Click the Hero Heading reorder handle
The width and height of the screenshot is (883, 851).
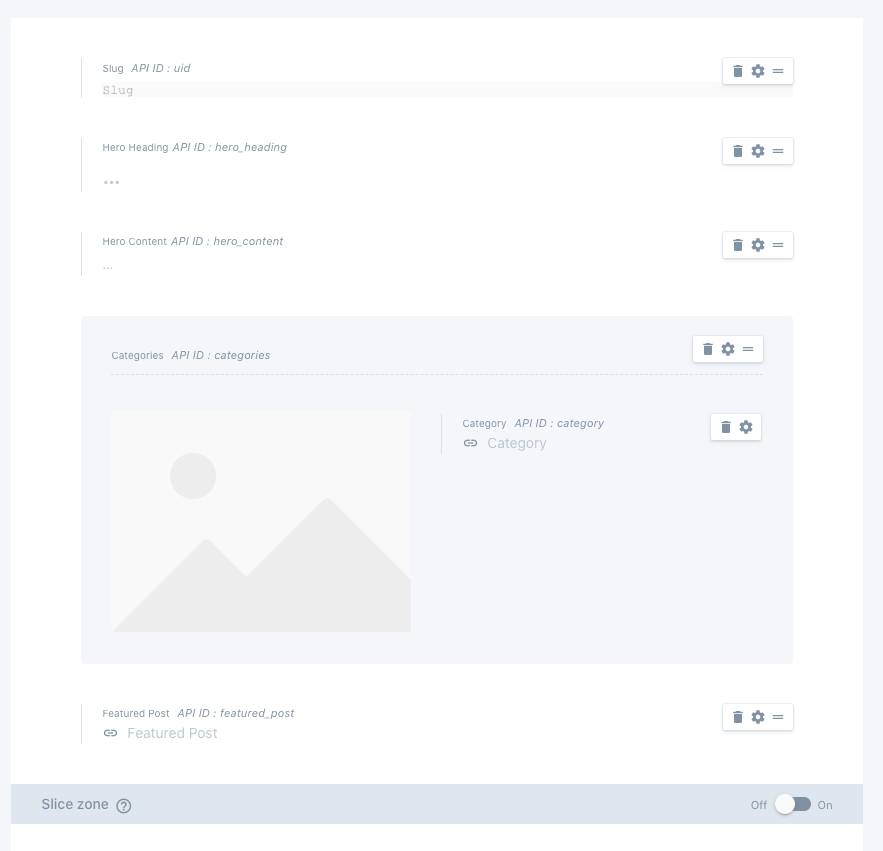click(778, 151)
